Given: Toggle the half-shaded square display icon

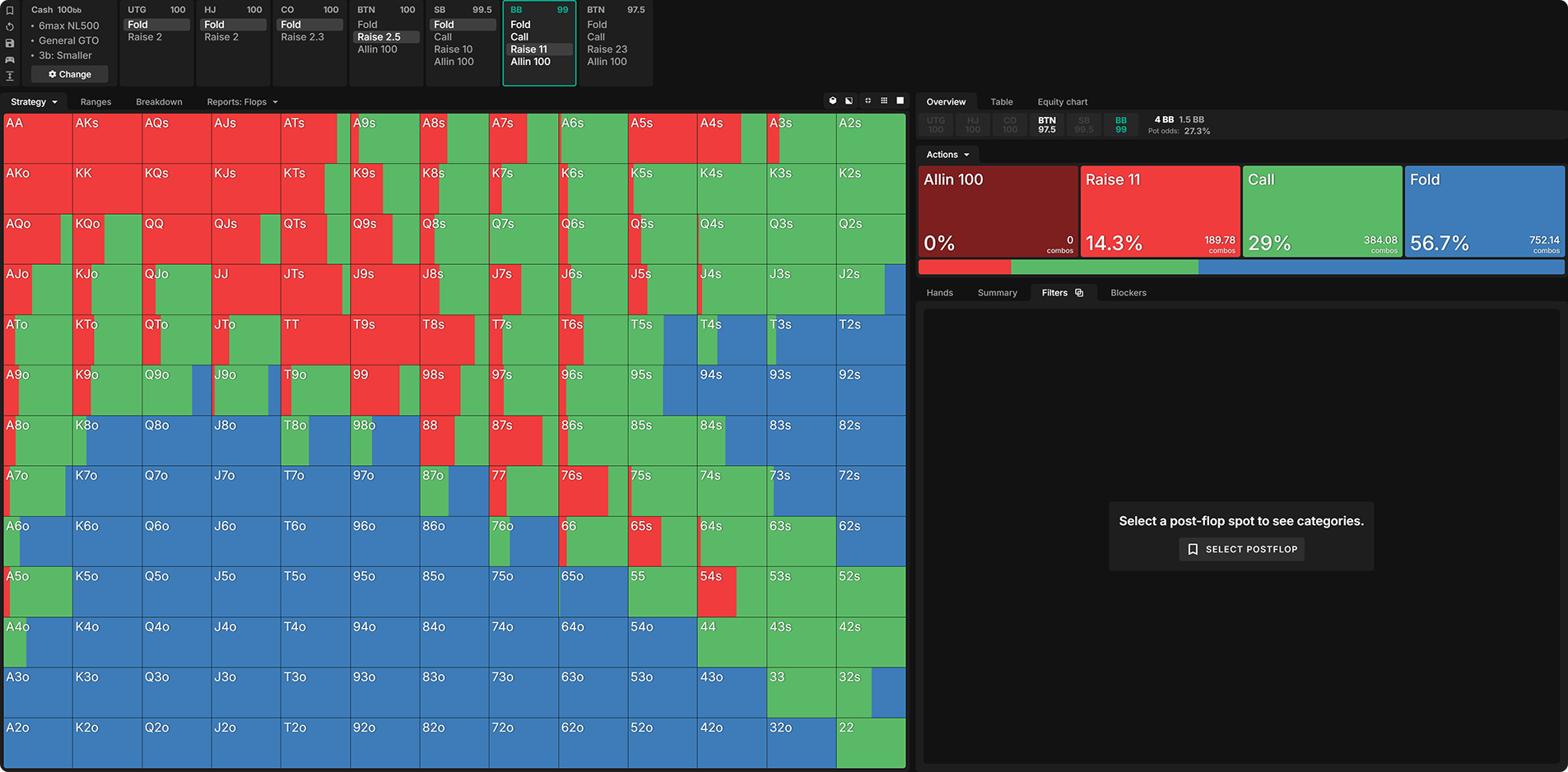Looking at the screenshot, I should 849,100.
